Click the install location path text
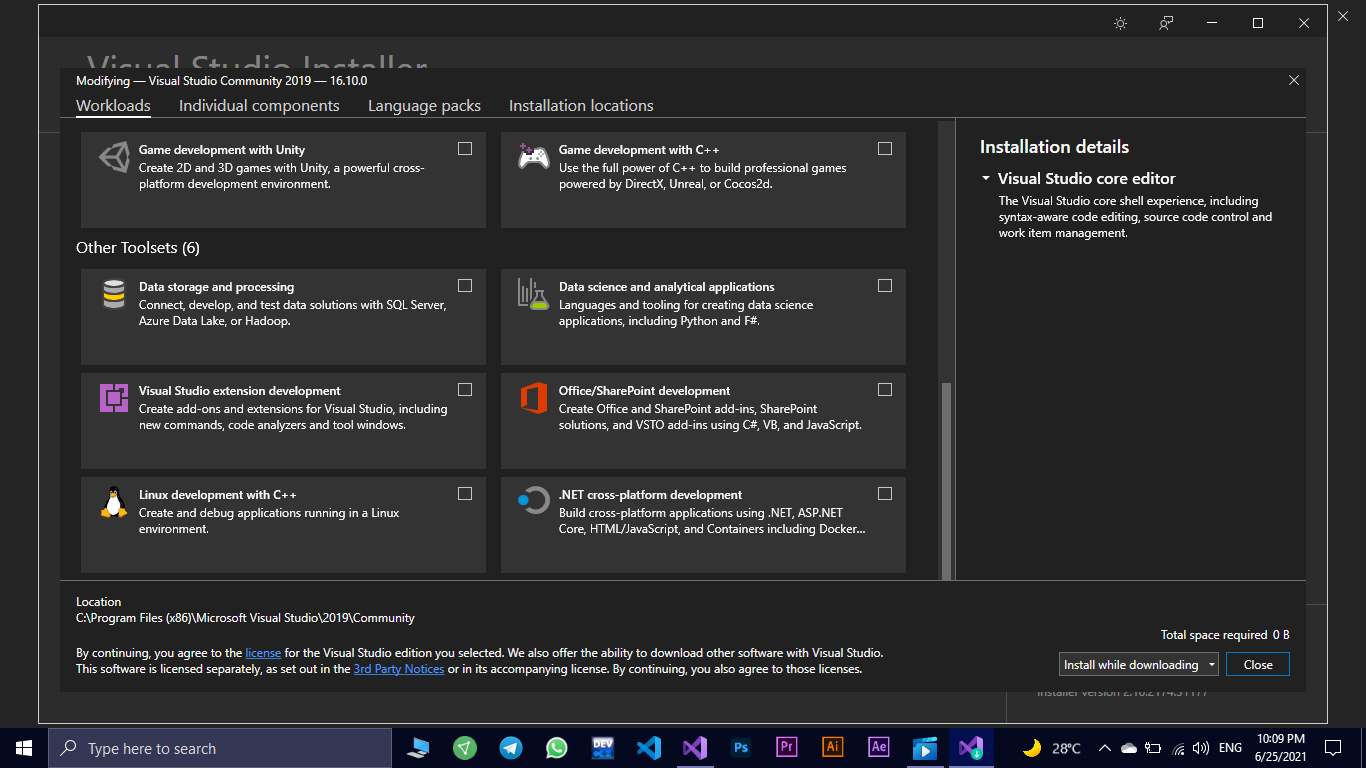The width and height of the screenshot is (1366, 768). pyautogui.click(x=245, y=618)
